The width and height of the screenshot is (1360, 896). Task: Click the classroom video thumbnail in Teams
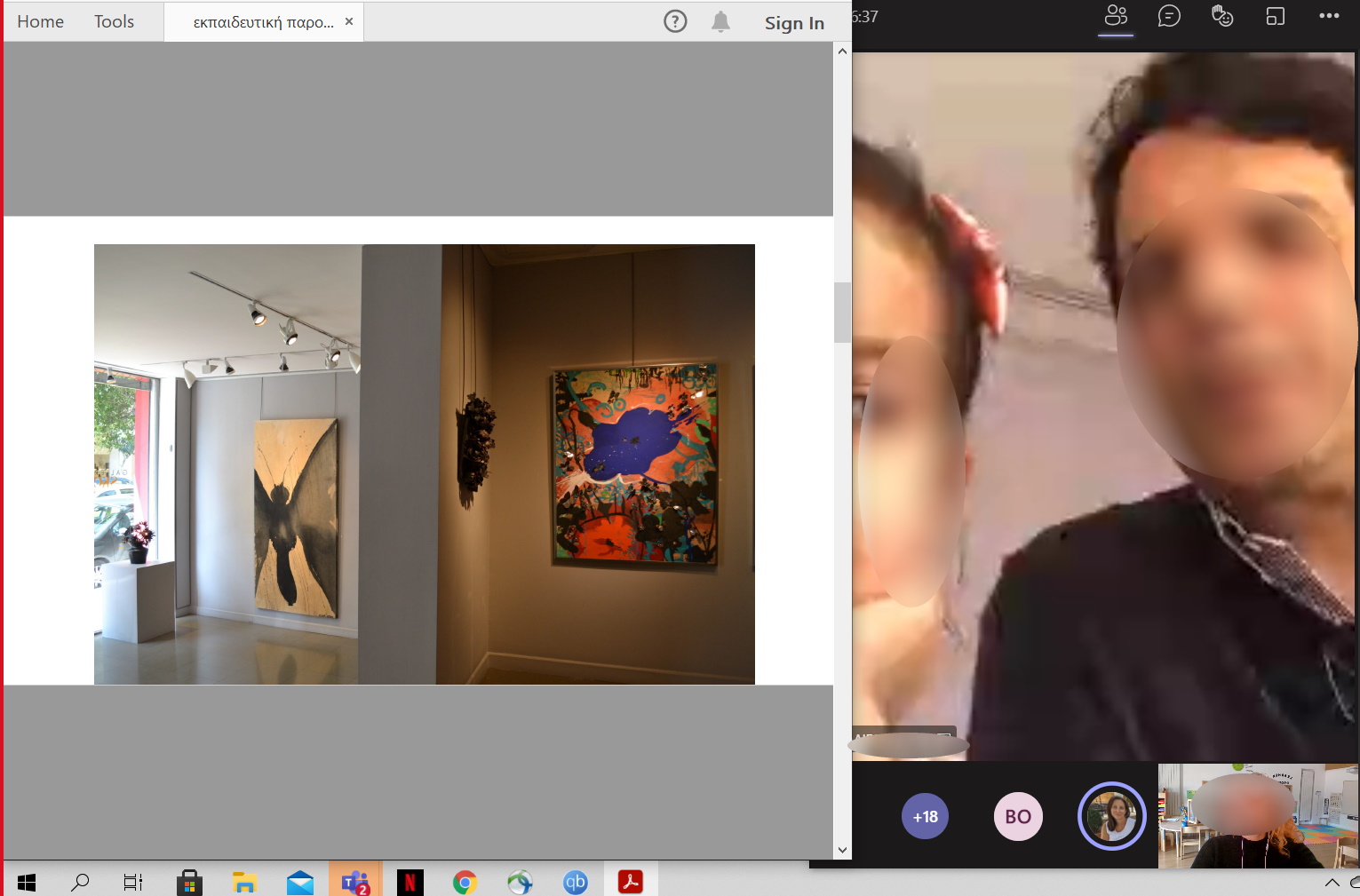[x=1258, y=816]
